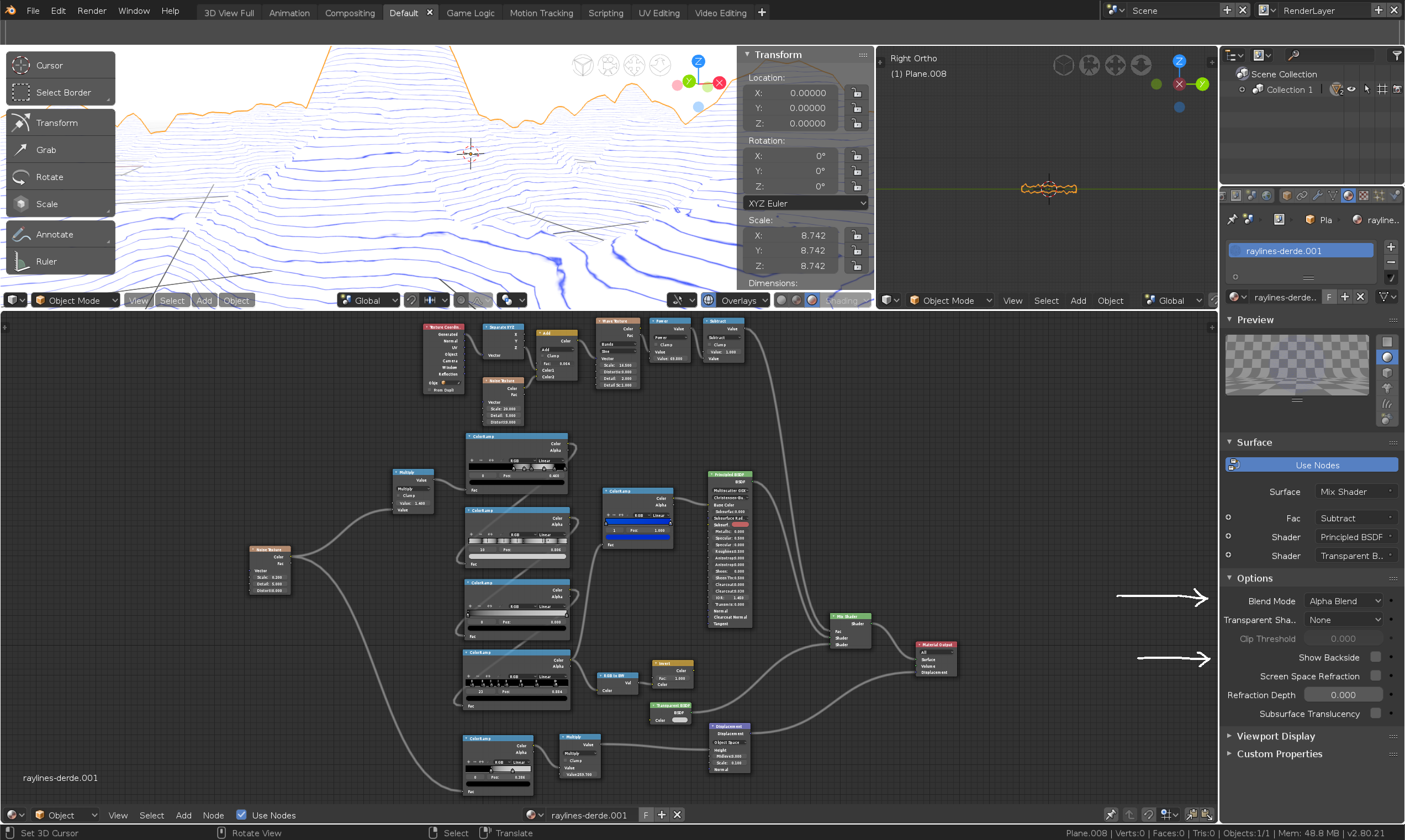Switch to the Scripting workspace tab
Image resolution: width=1405 pixels, height=840 pixels.
(x=605, y=13)
